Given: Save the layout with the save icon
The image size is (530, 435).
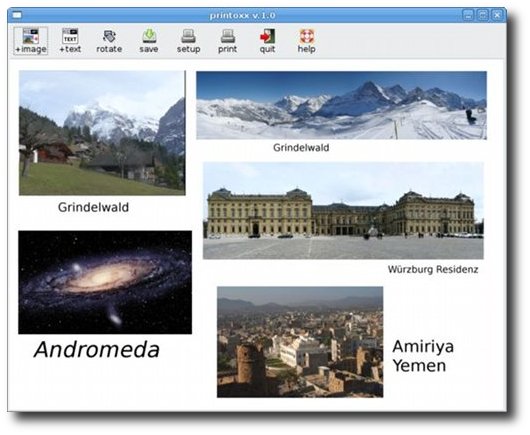Looking at the screenshot, I should (x=149, y=41).
